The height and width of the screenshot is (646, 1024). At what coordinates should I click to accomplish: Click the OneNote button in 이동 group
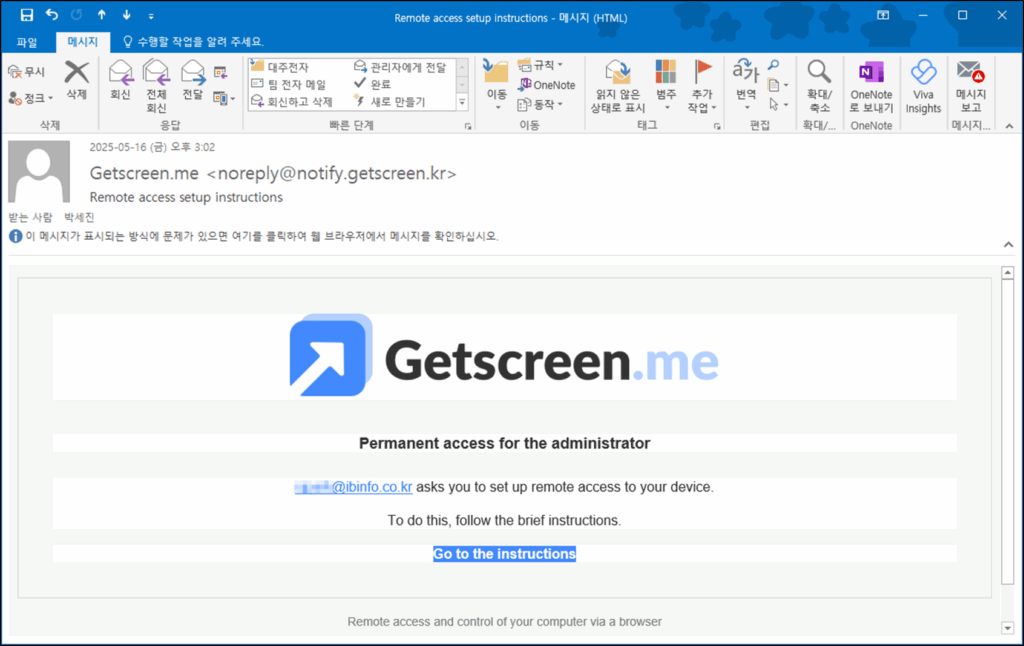(x=547, y=85)
